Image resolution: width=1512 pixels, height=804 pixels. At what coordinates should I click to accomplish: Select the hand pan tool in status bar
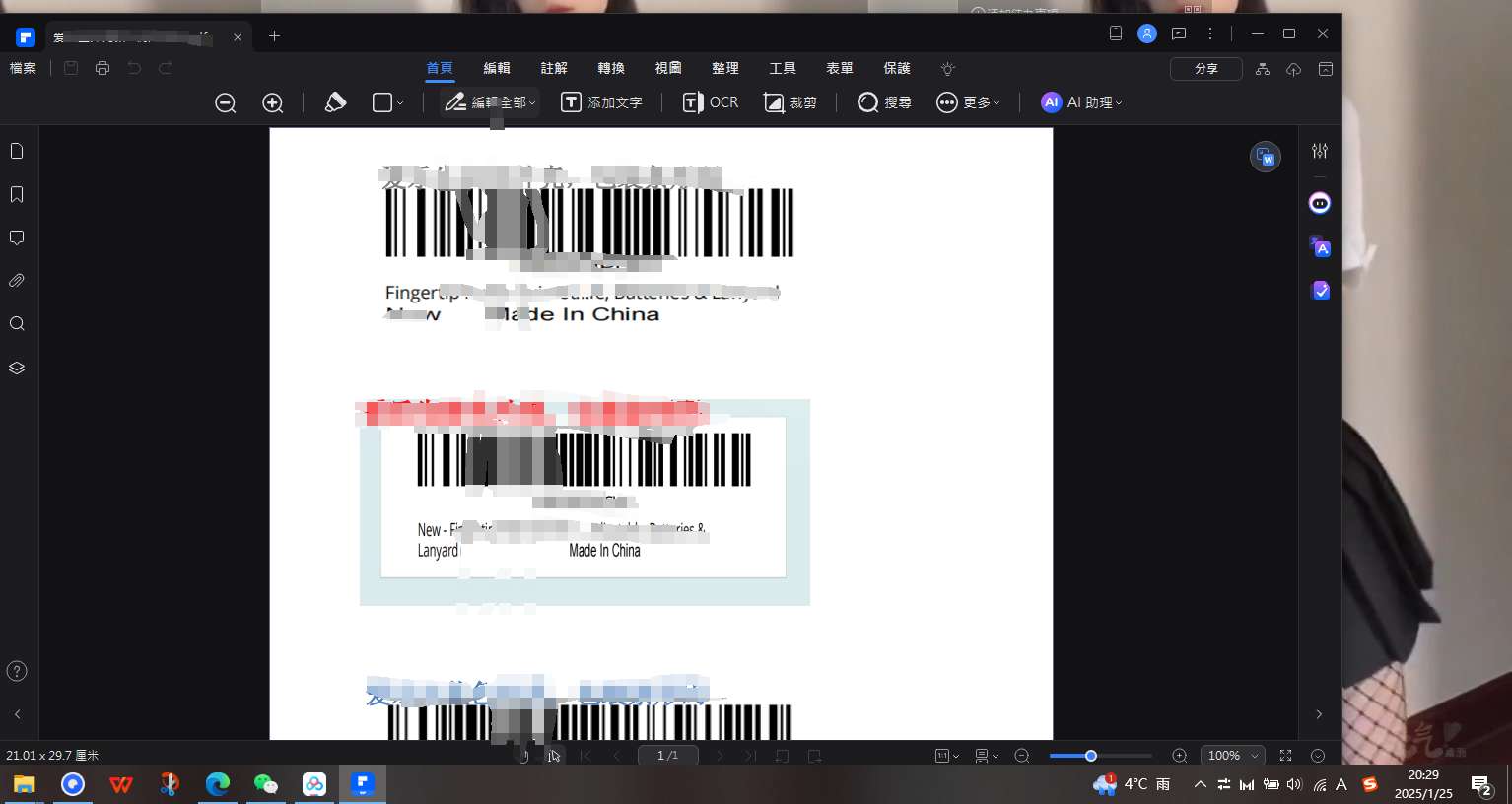click(523, 756)
